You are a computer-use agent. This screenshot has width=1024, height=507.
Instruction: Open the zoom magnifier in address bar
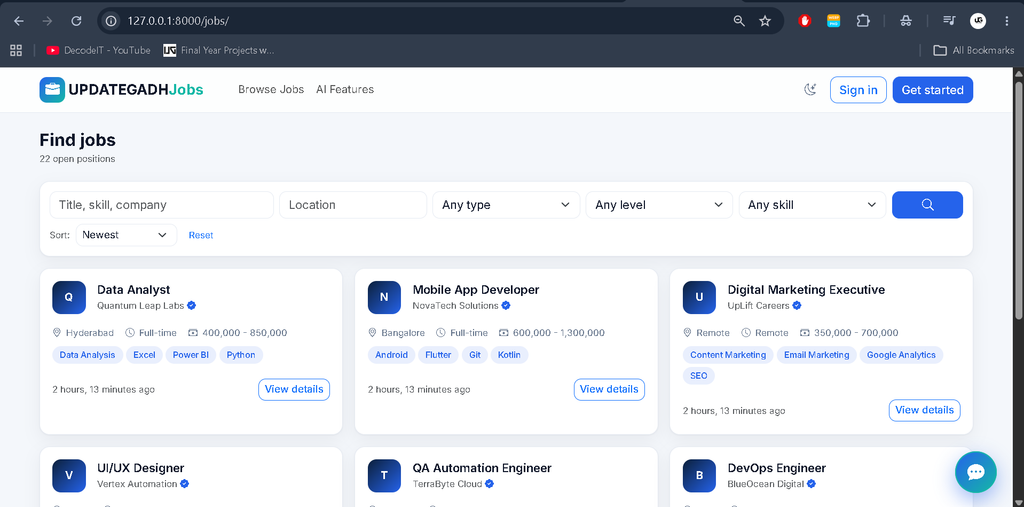coord(739,21)
